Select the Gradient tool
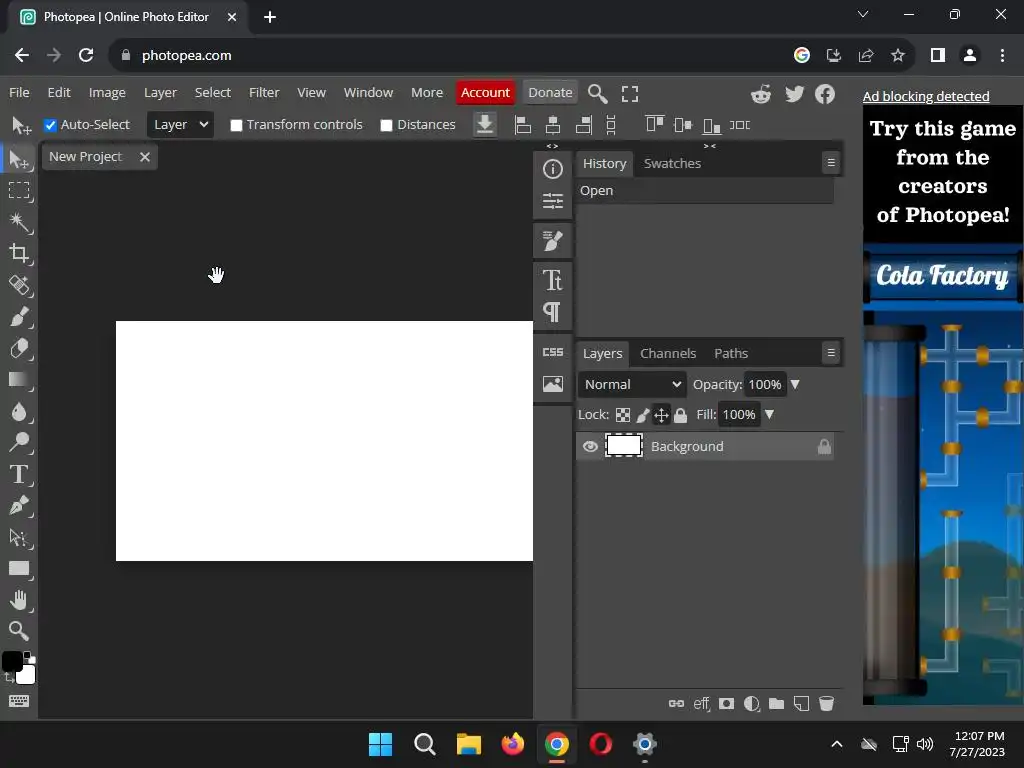The width and height of the screenshot is (1024, 768). (19, 379)
